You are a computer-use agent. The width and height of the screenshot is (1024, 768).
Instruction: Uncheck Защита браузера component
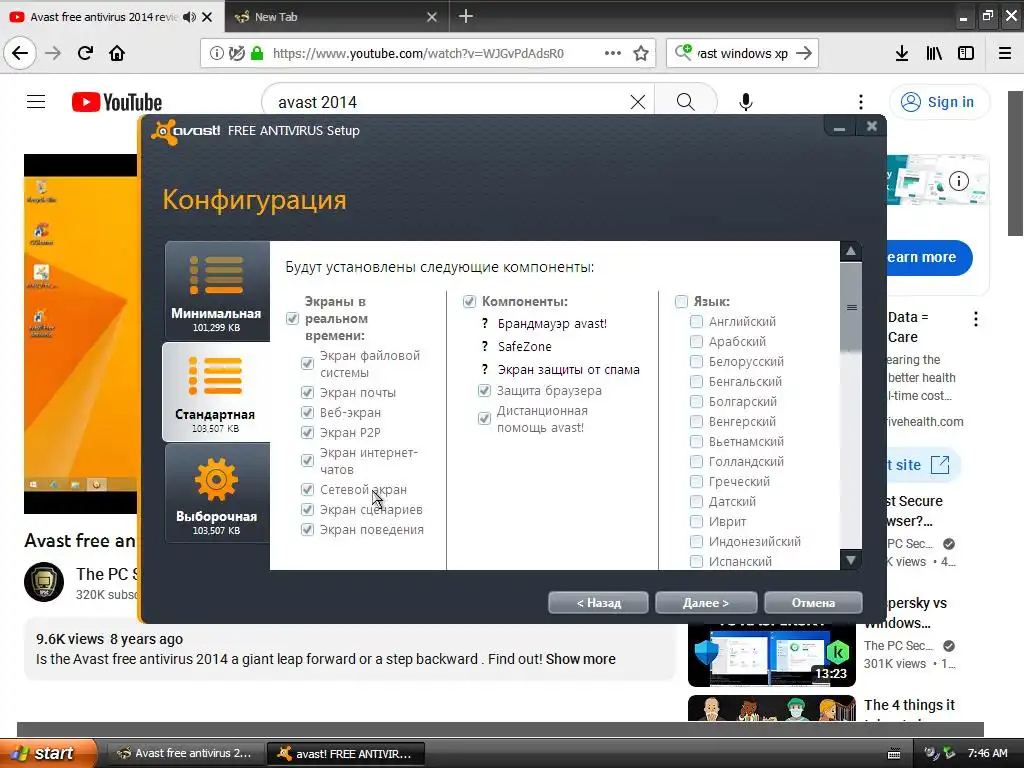(484, 391)
